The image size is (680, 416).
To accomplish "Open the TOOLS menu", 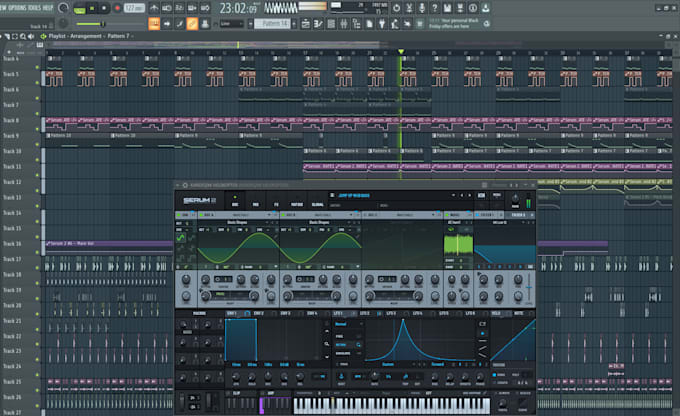I will click(x=33, y=8).
